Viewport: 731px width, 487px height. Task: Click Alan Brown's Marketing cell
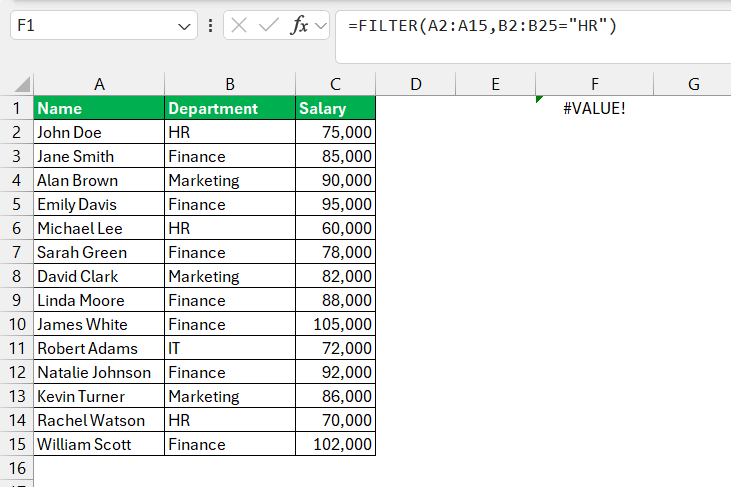pyautogui.click(x=230, y=180)
